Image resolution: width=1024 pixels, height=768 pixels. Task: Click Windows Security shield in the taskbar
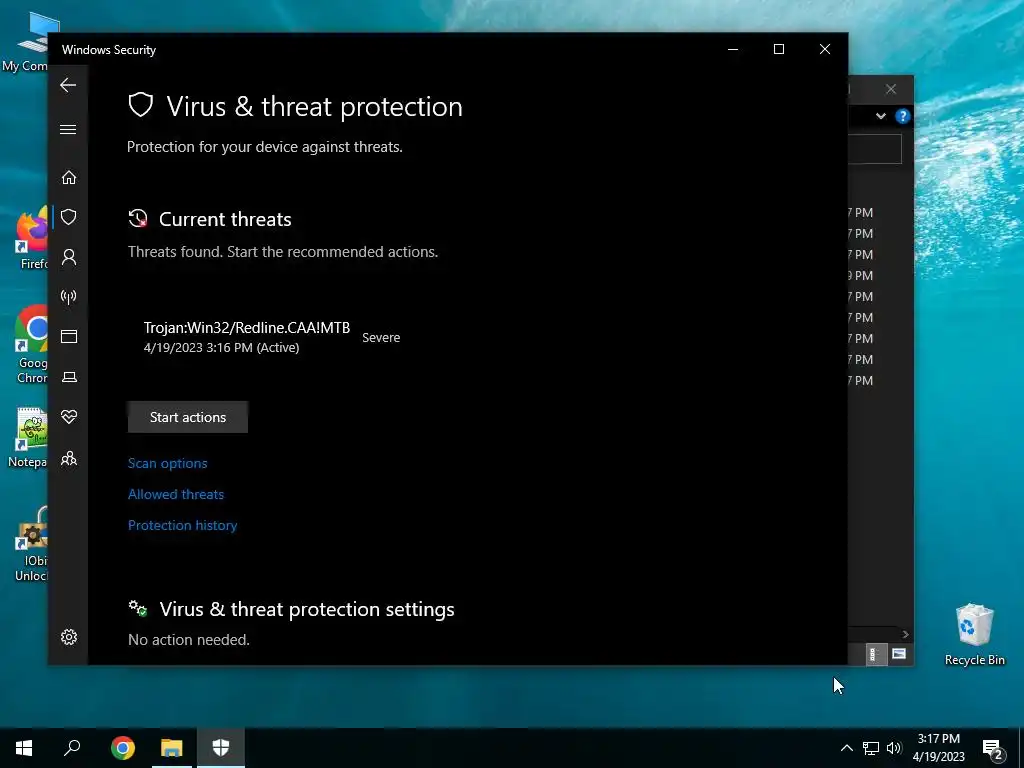pyautogui.click(x=221, y=748)
